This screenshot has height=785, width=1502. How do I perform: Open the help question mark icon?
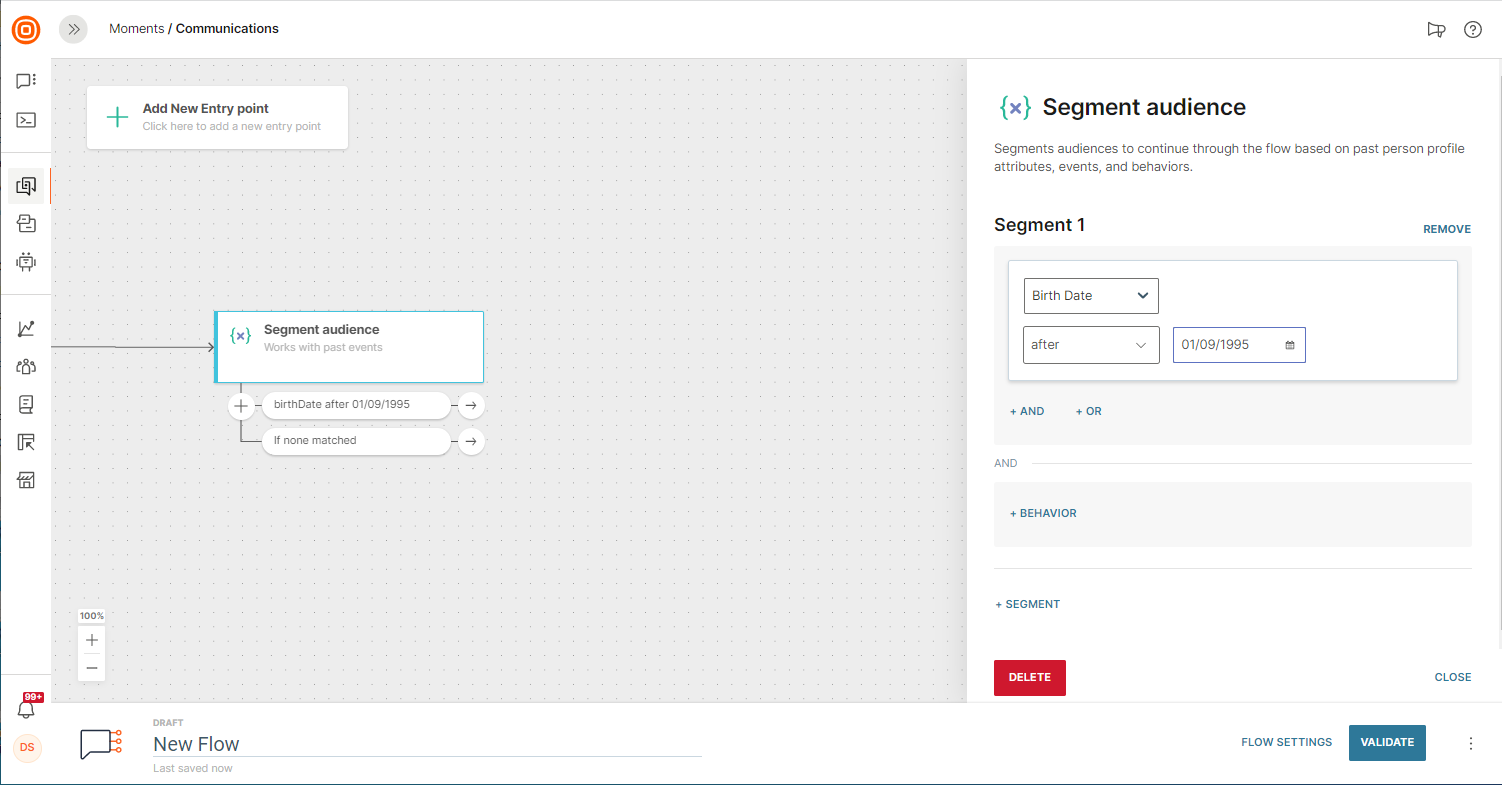1472,29
